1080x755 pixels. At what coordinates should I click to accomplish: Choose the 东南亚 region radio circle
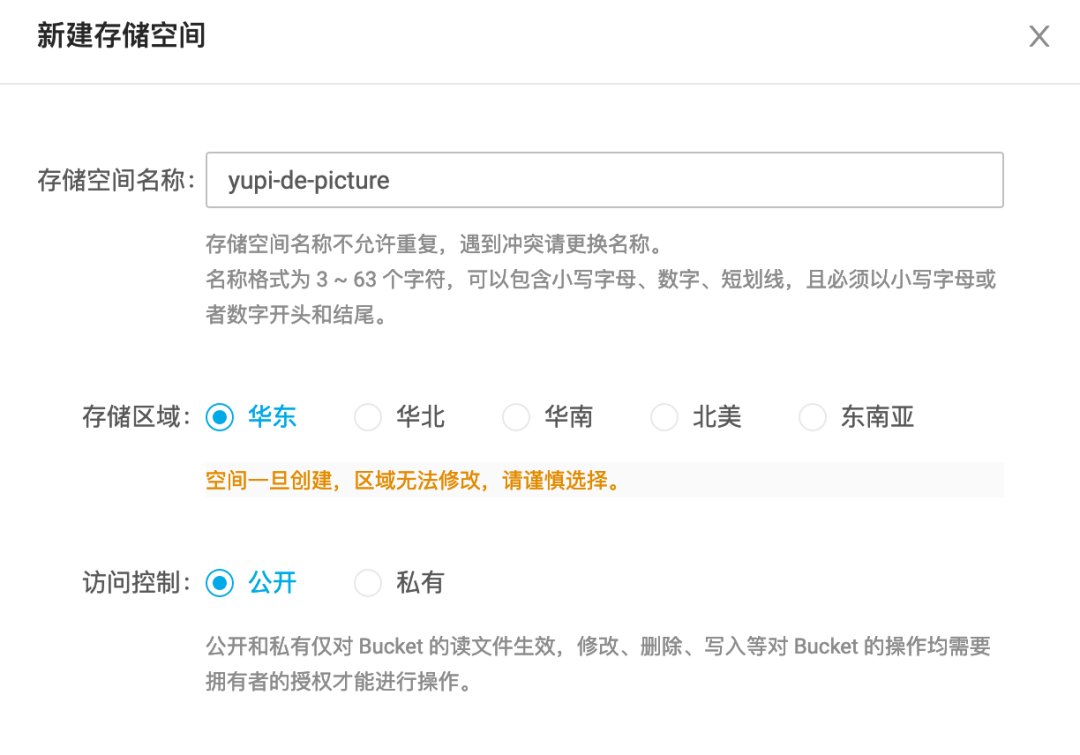[812, 417]
